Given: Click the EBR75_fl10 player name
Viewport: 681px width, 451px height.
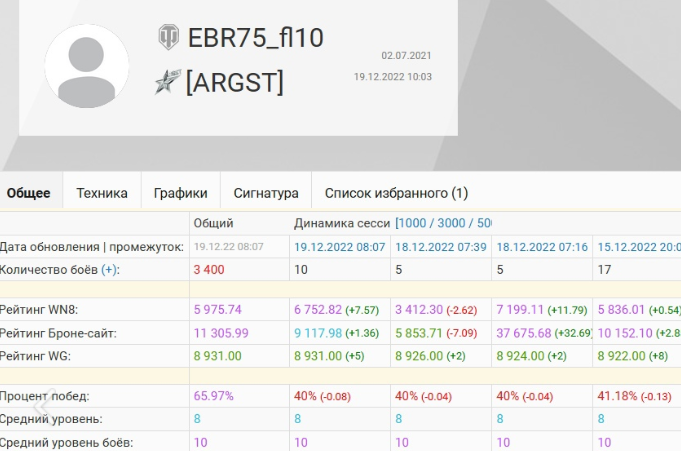Looking at the screenshot, I should pyautogui.click(x=256, y=38).
